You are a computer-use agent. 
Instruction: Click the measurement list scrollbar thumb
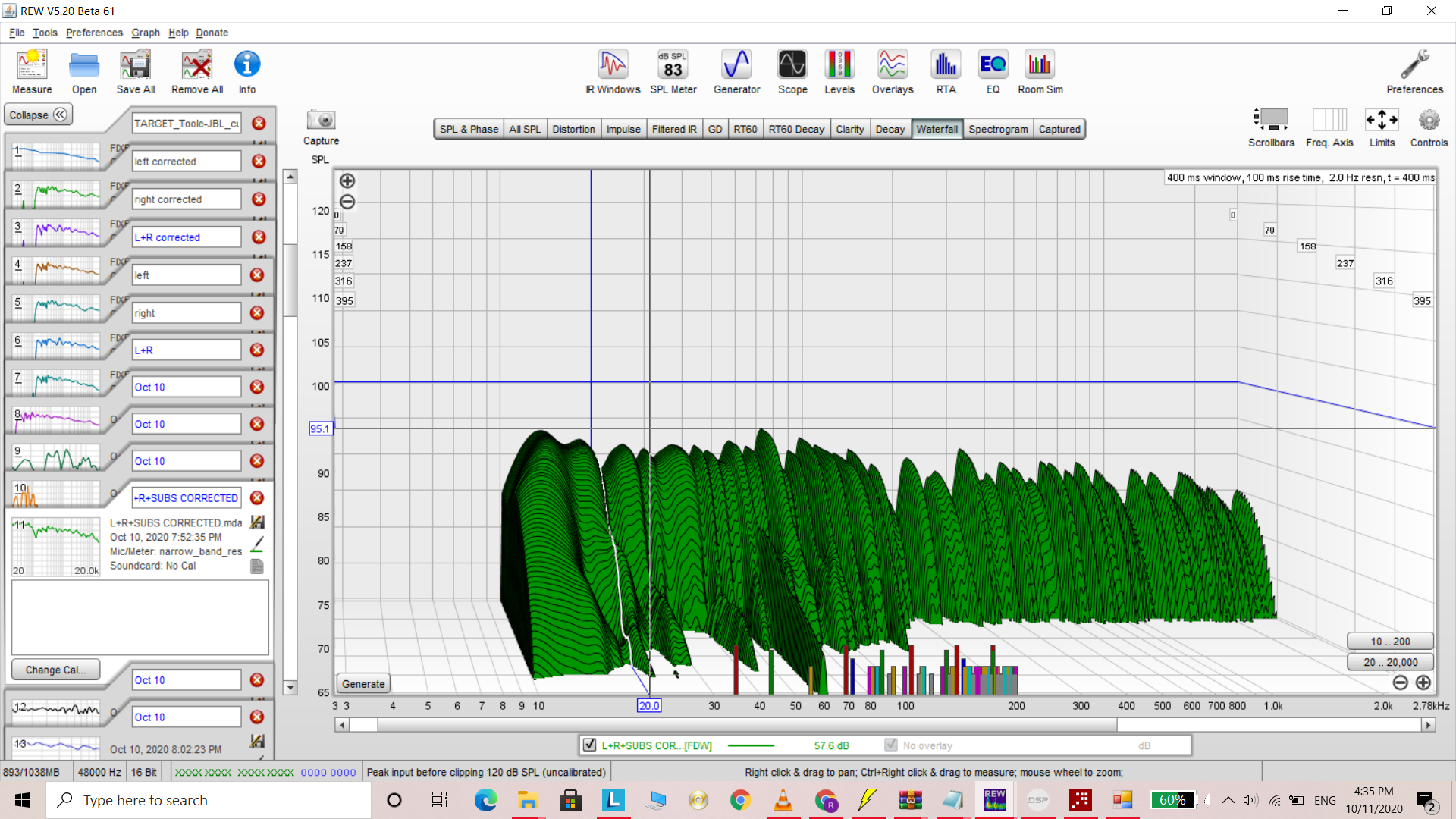[290, 281]
